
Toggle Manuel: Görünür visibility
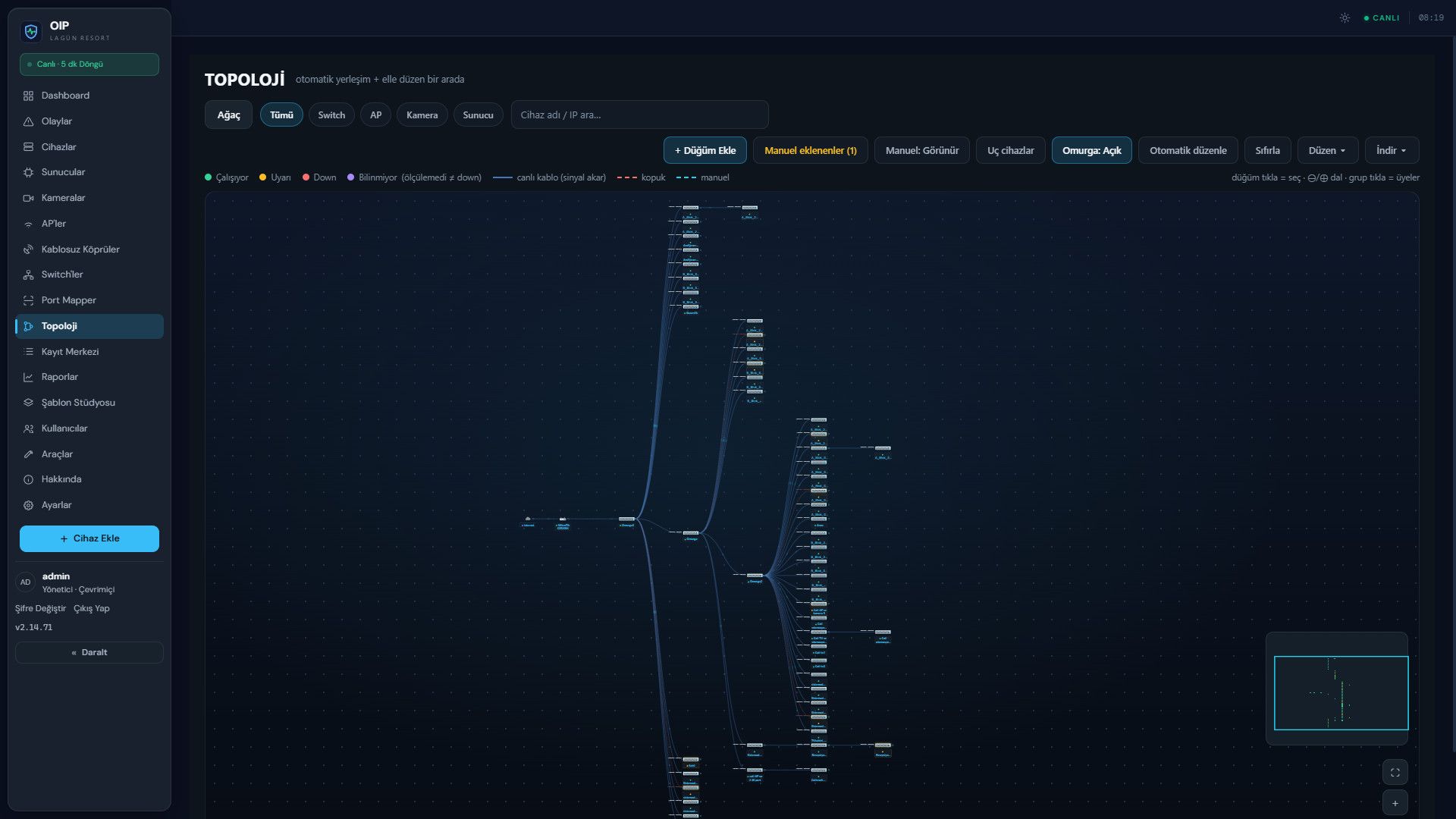pos(921,150)
